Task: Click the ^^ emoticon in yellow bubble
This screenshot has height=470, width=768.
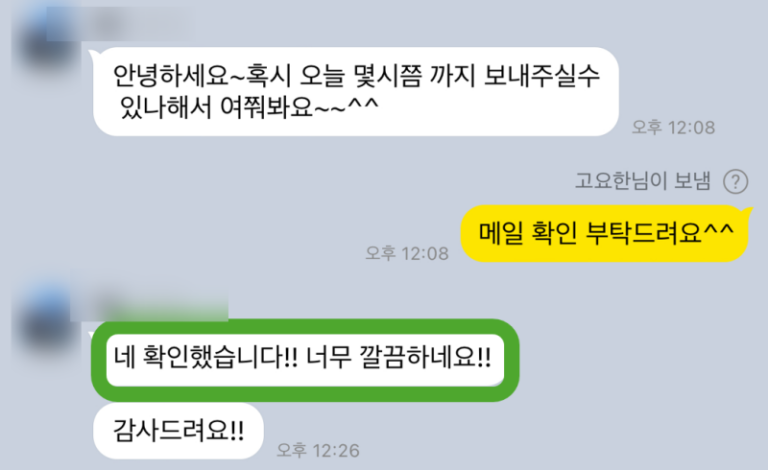Action: tap(719, 230)
